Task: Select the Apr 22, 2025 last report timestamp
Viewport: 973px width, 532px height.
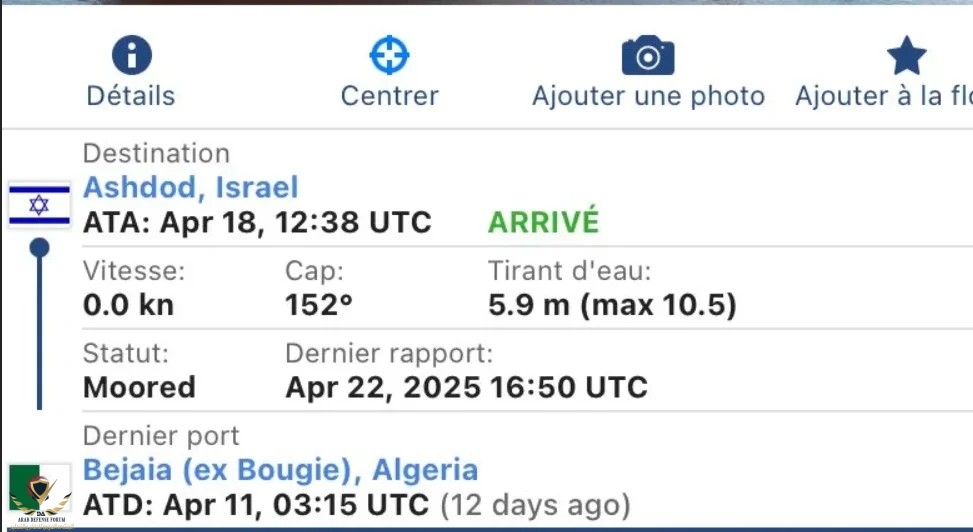Action: [466, 387]
